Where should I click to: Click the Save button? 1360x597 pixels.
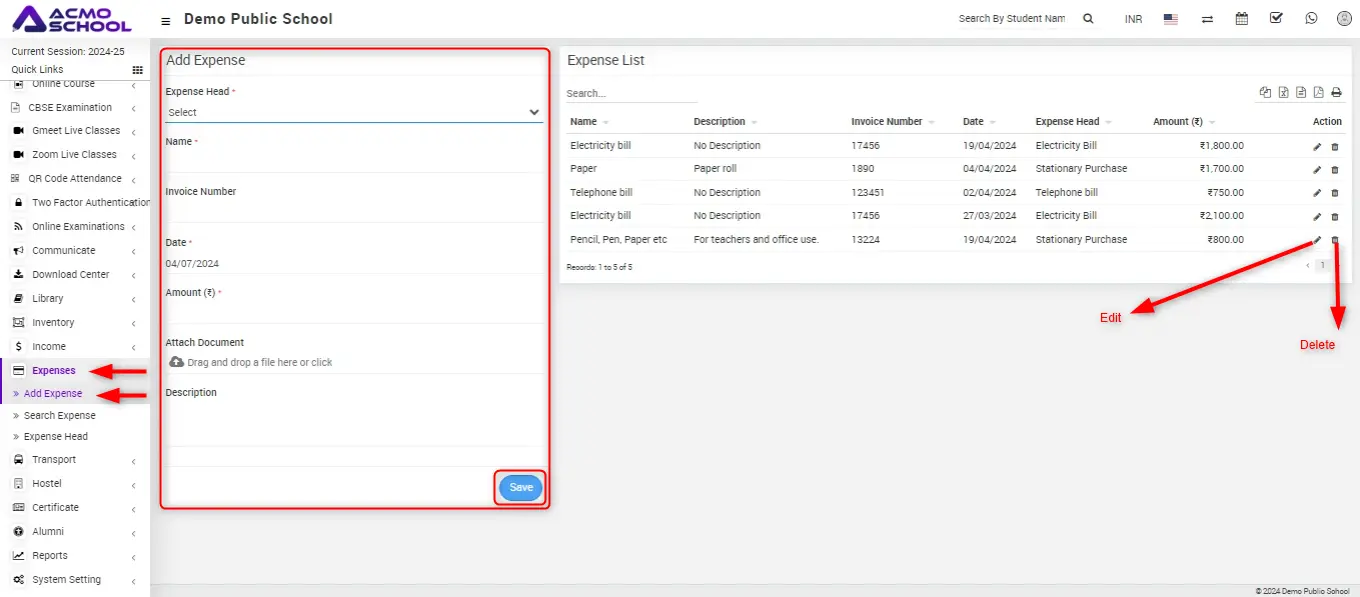coord(521,488)
